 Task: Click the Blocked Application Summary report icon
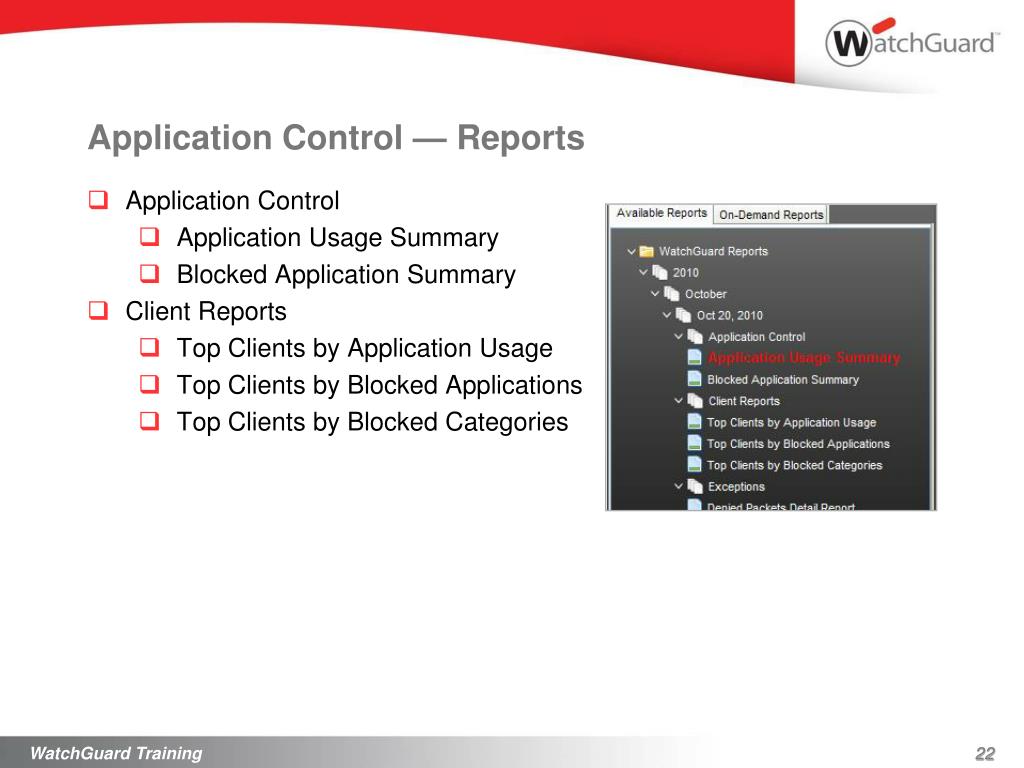click(x=694, y=379)
